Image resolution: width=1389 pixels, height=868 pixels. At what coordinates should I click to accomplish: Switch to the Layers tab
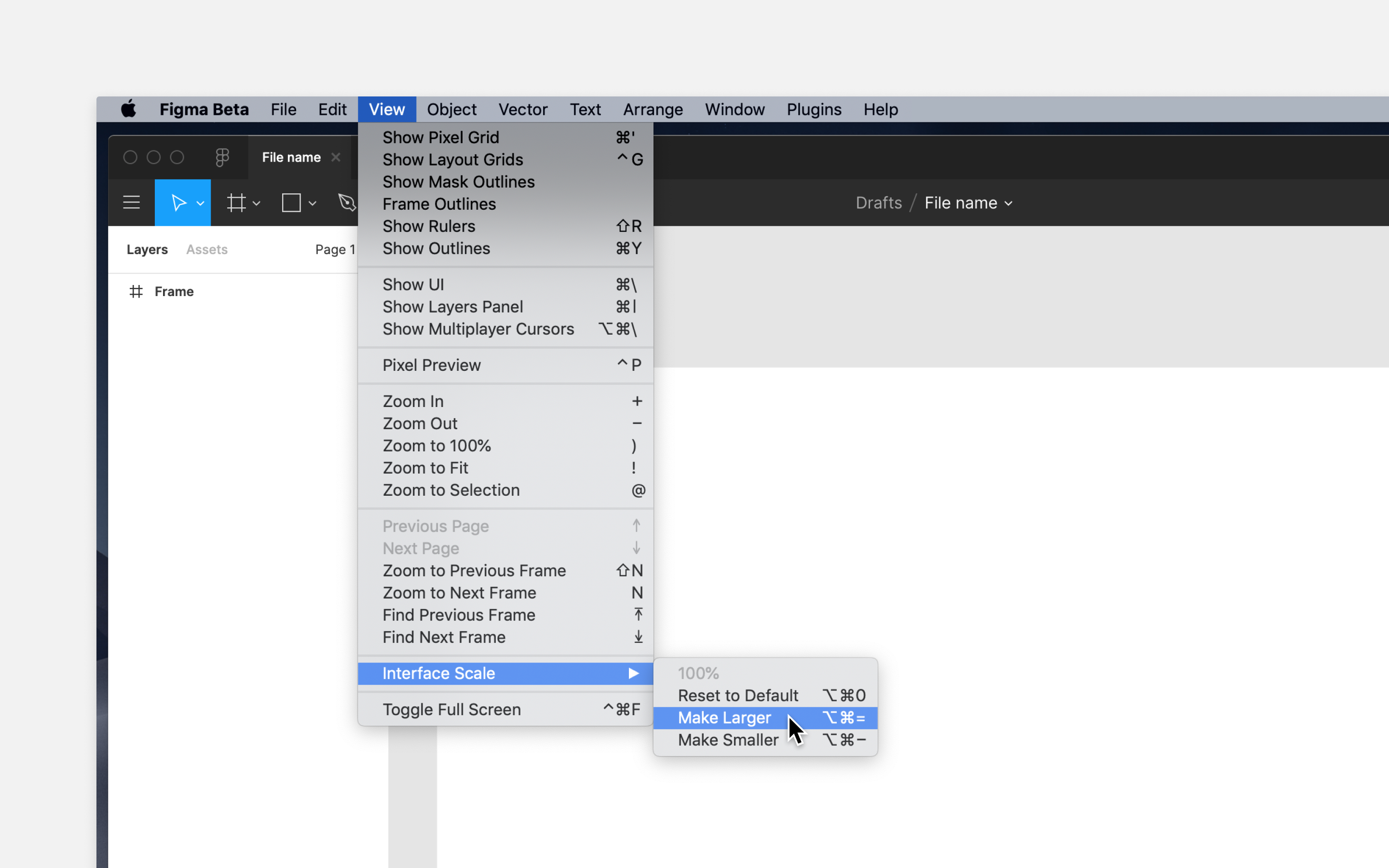point(147,249)
